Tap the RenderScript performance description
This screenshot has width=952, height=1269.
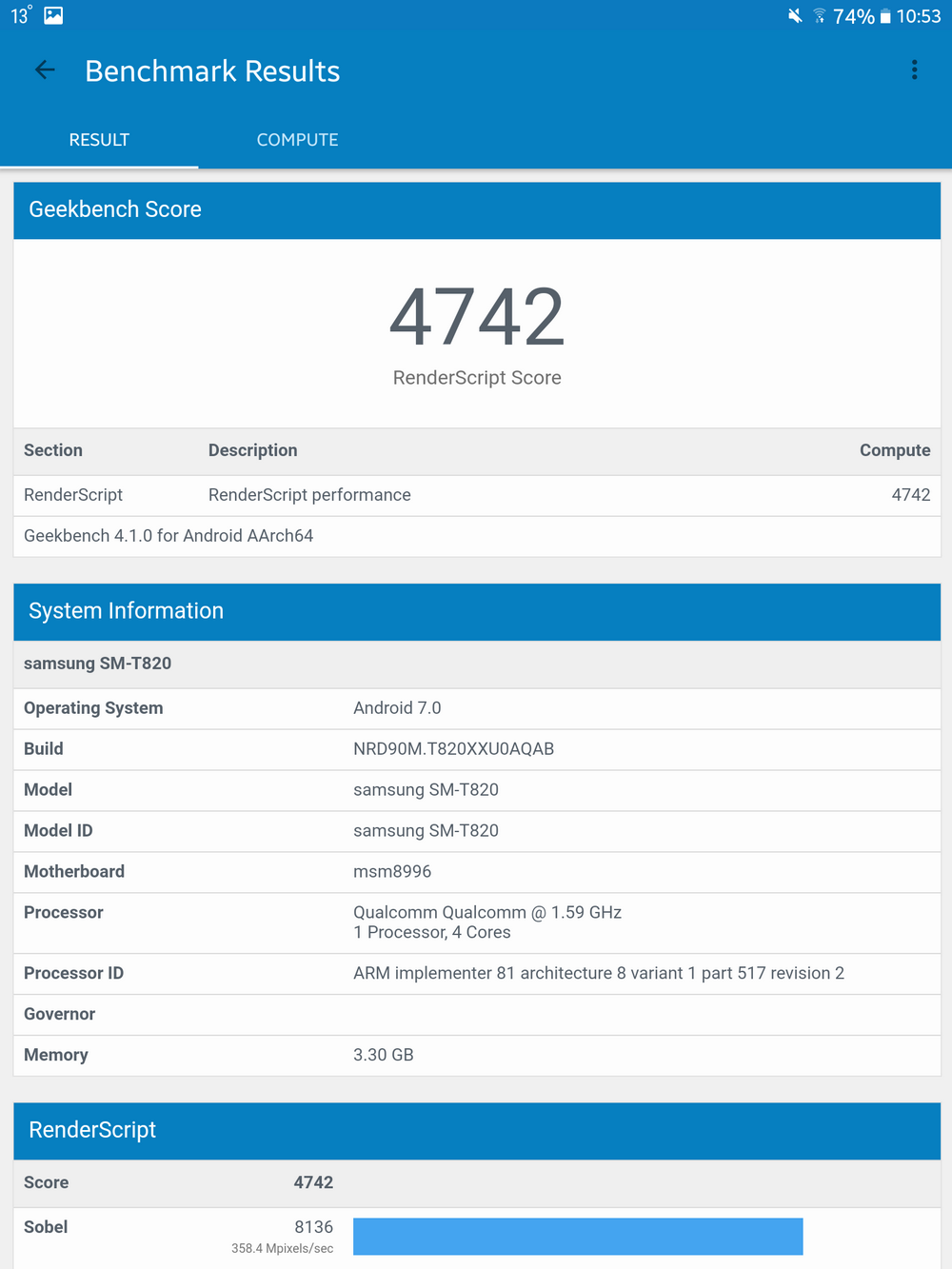[x=309, y=495]
